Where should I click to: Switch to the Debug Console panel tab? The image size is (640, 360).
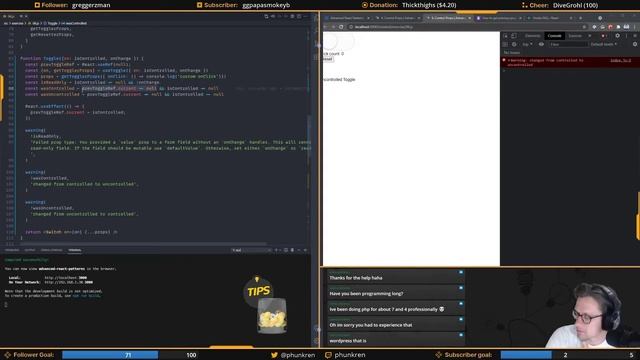51,250
